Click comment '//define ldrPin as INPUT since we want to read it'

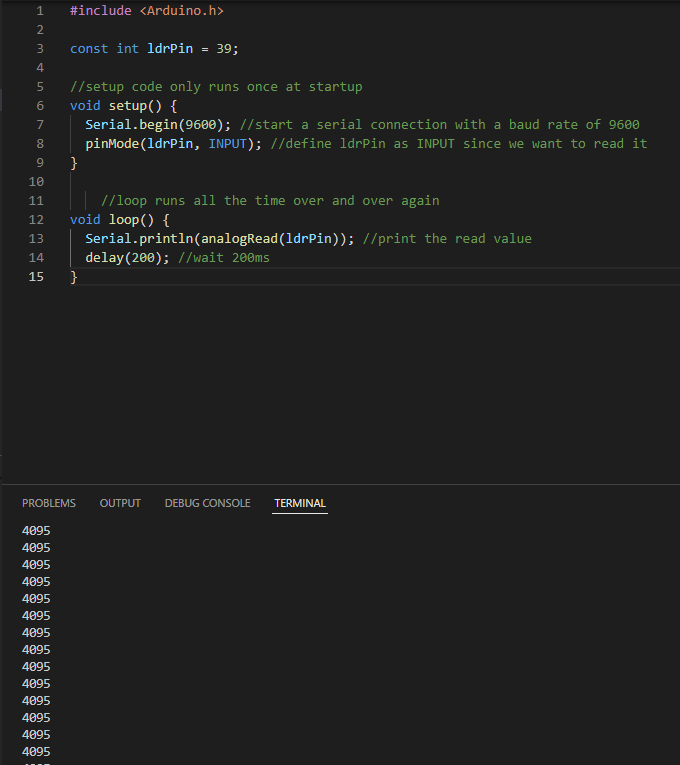[459, 144]
